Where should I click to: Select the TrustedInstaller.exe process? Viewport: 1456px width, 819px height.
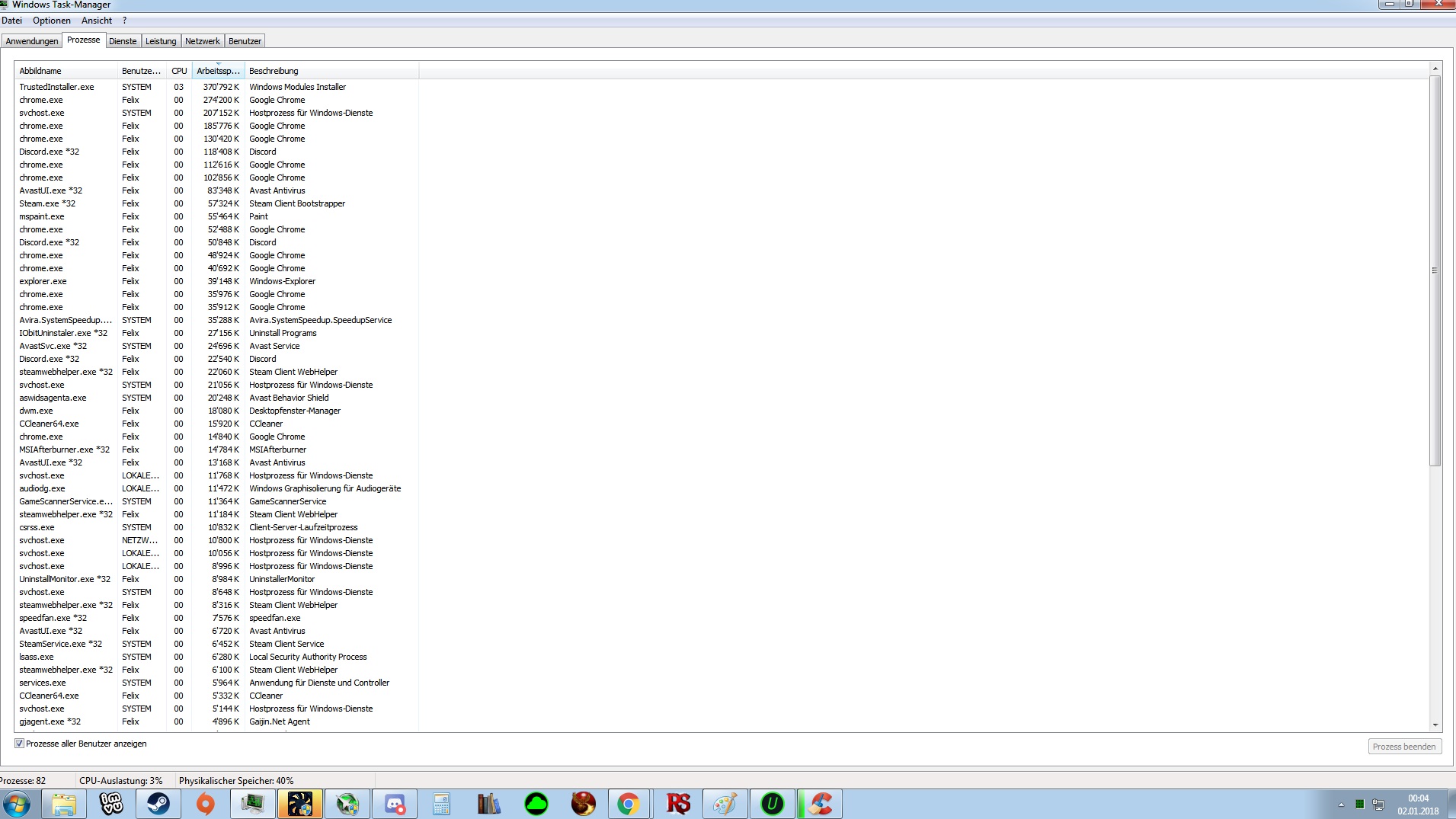[x=216, y=87]
